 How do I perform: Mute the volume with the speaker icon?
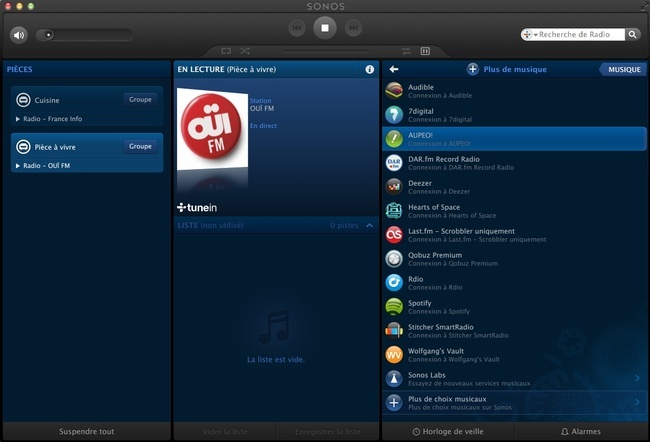pyautogui.click(x=19, y=35)
